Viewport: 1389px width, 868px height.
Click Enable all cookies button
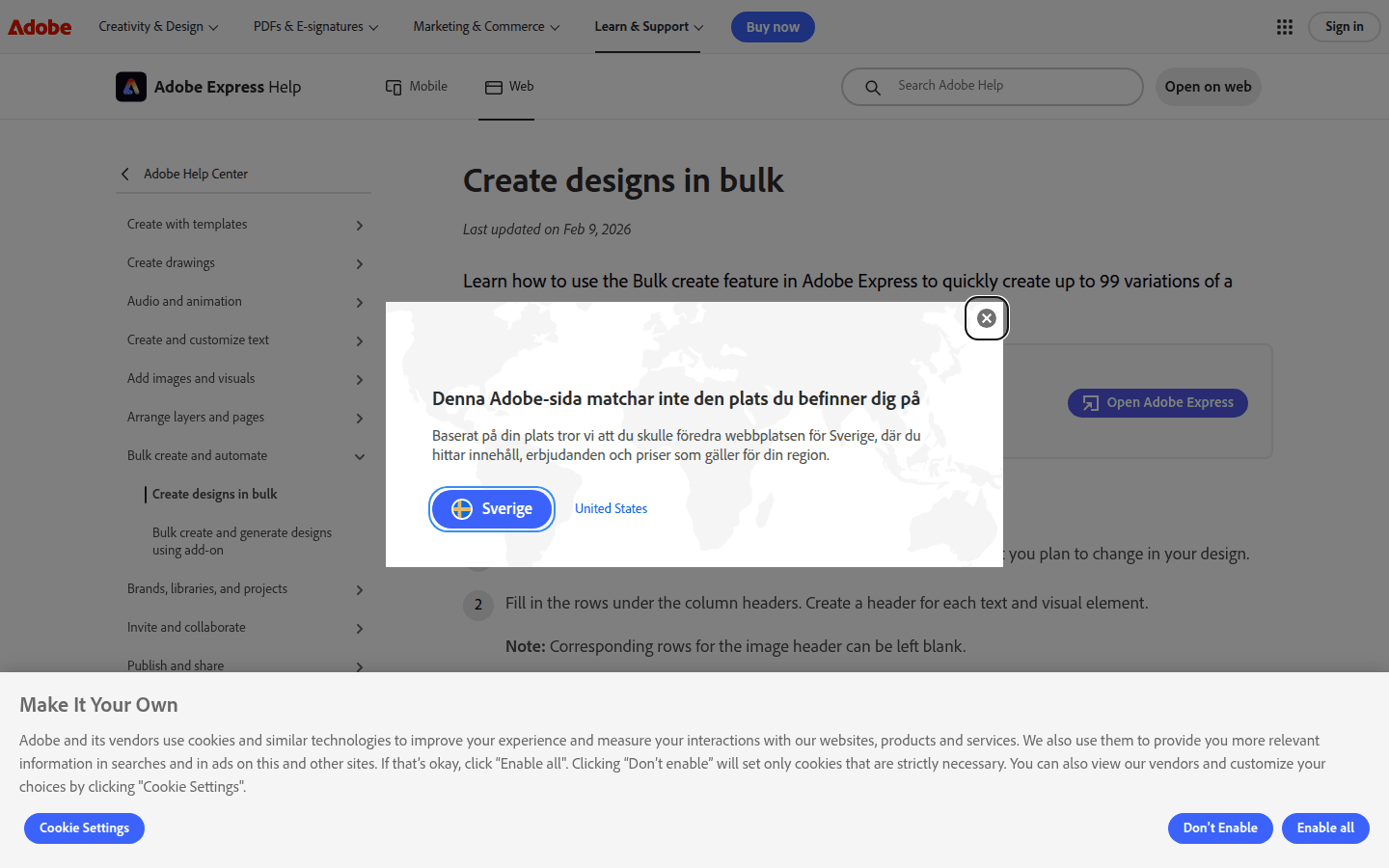pyautogui.click(x=1325, y=828)
